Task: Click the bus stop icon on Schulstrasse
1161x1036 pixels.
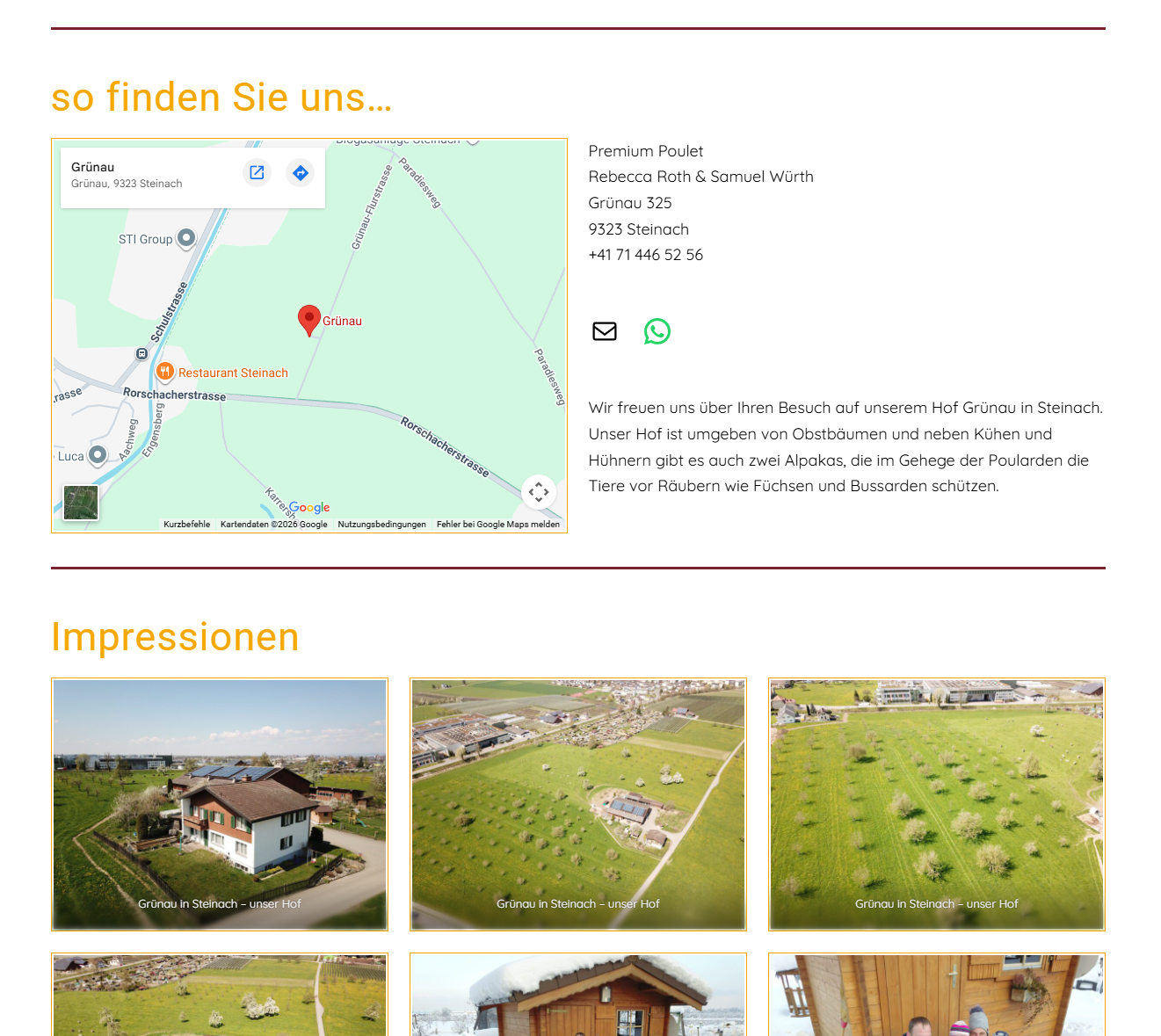Action: (142, 353)
